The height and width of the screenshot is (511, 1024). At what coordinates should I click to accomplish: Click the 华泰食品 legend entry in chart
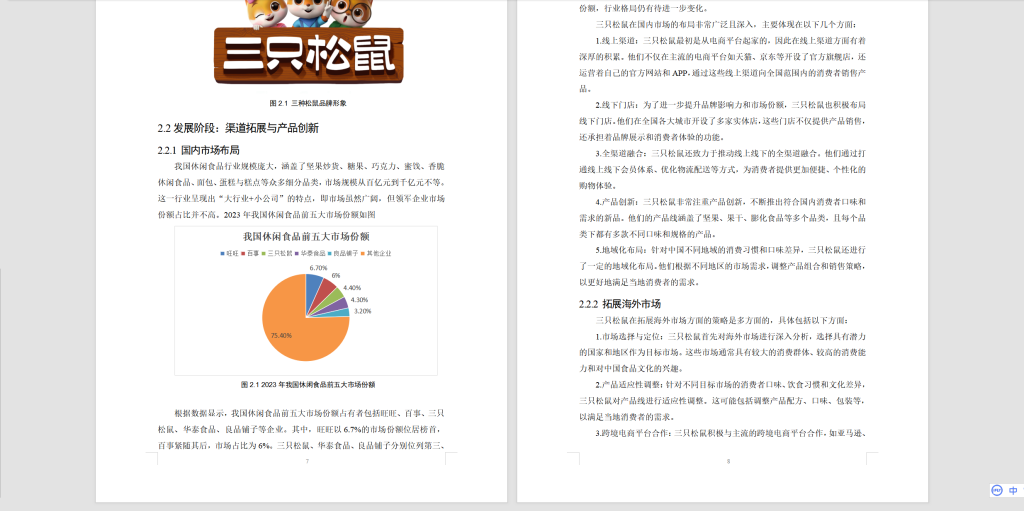[x=310, y=253]
